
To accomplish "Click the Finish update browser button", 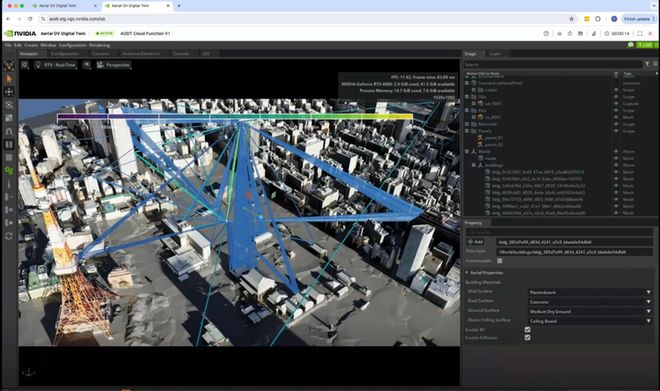I will pos(636,19).
